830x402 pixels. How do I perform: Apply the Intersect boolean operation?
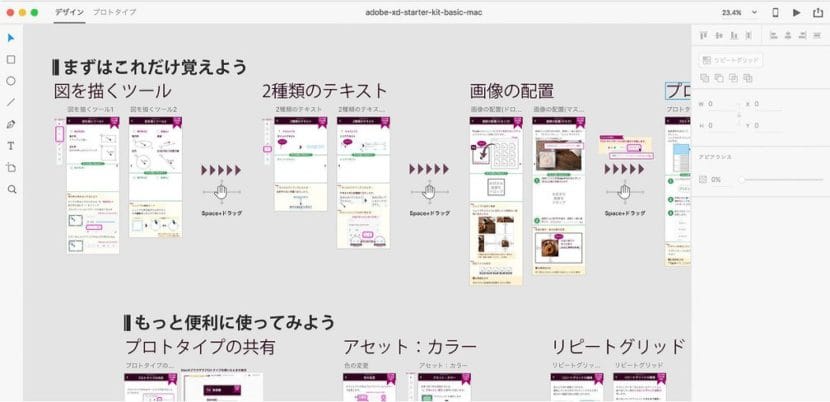pyautogui.click(x=733, y=78)
